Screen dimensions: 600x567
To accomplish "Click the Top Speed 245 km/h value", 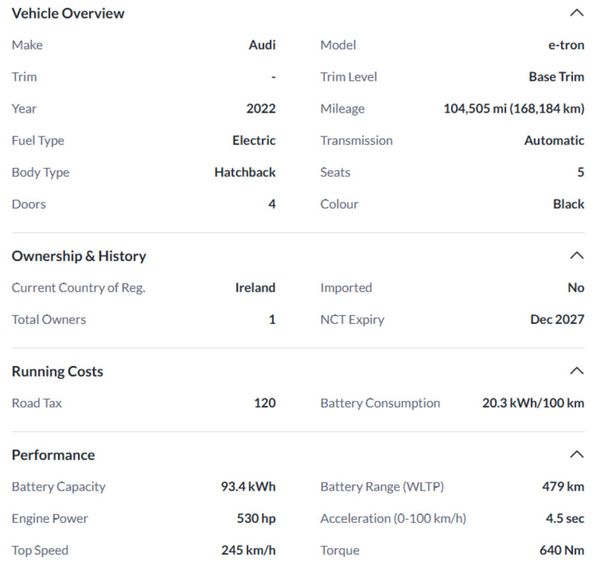I will click(248, 550).
